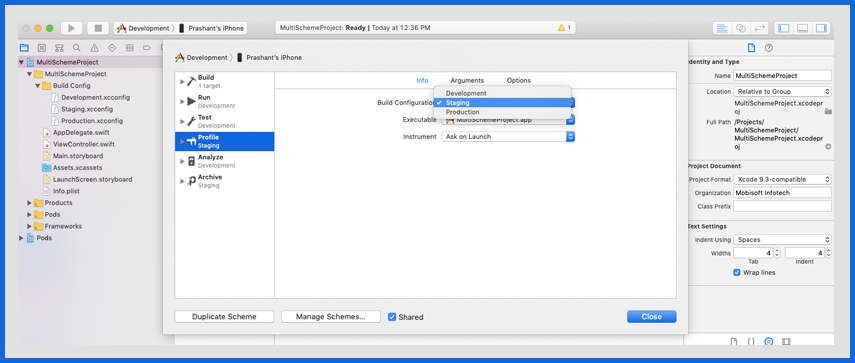This screenshot has width=855, height=363.
Task: Expand the Analyze action disclosure triangle
Action: coord(182,161)
